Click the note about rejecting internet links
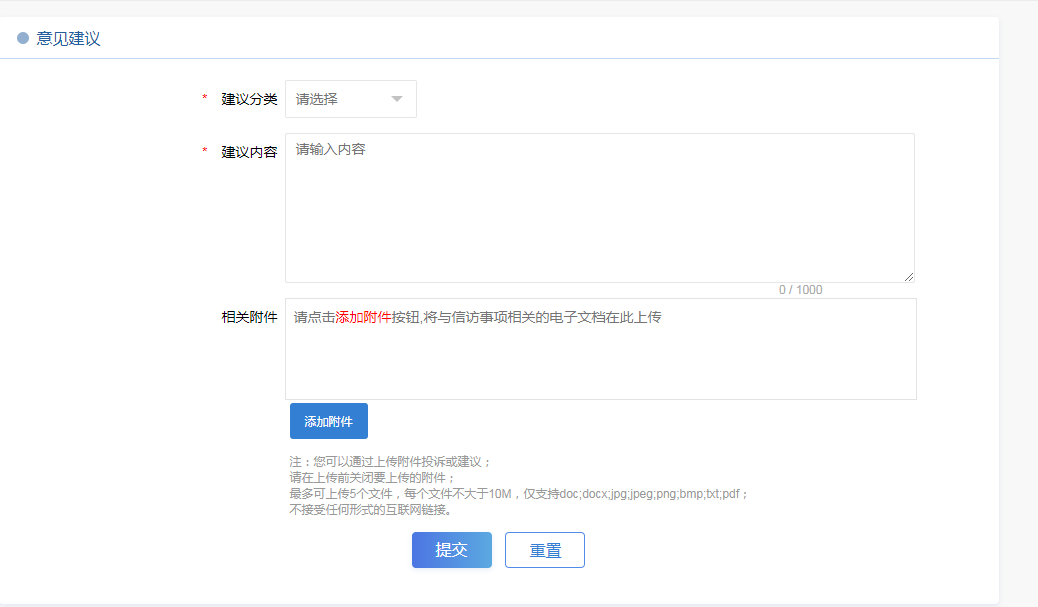 click(x=371, y=509)
